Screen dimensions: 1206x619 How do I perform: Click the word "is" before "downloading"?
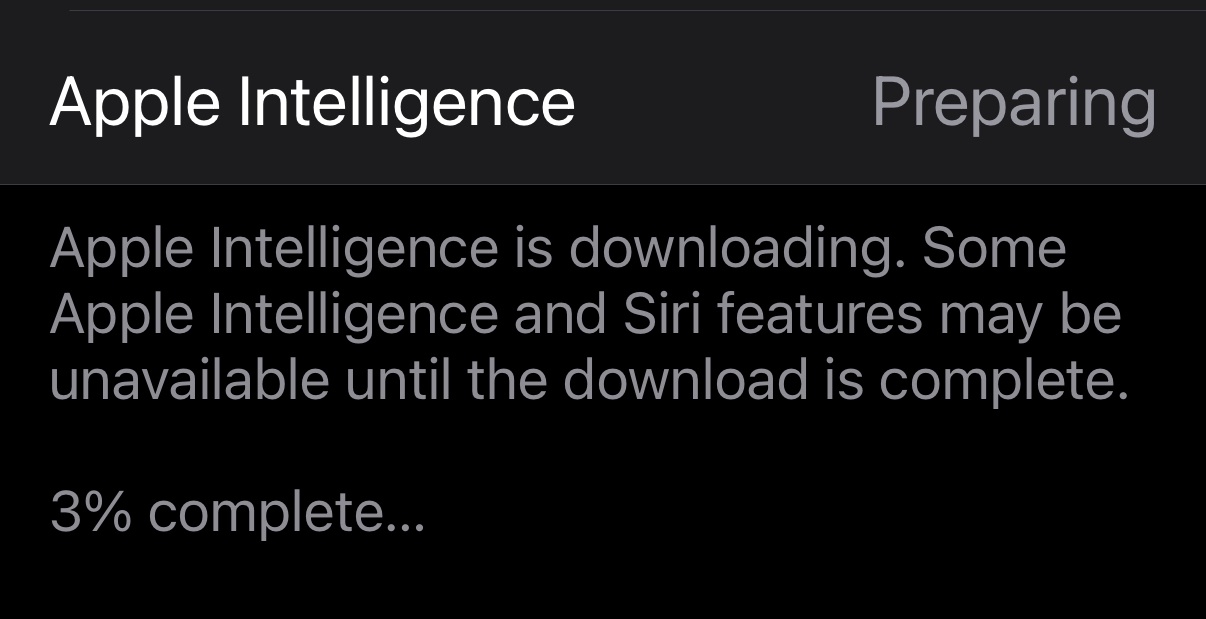click(x=533, y=249)
